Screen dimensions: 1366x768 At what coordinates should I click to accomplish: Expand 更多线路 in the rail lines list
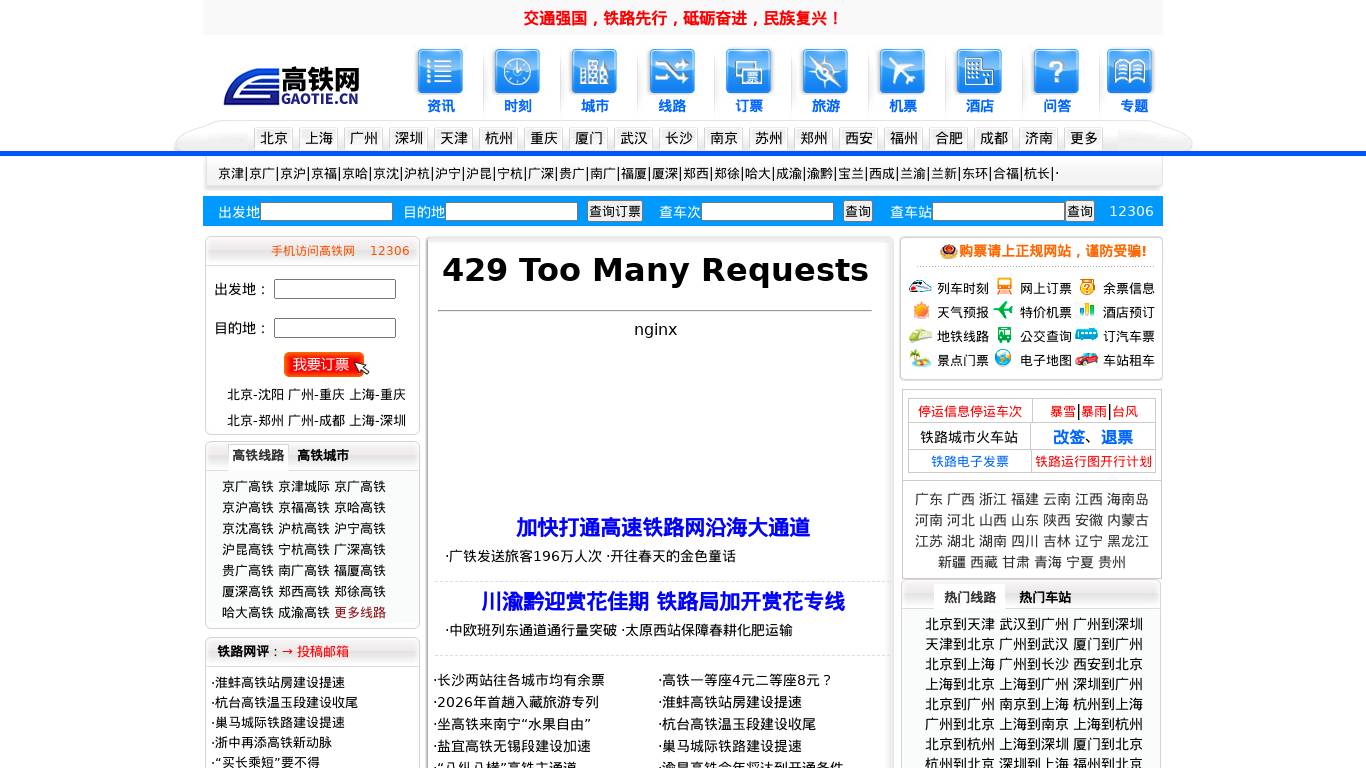[x=360, y=613]
